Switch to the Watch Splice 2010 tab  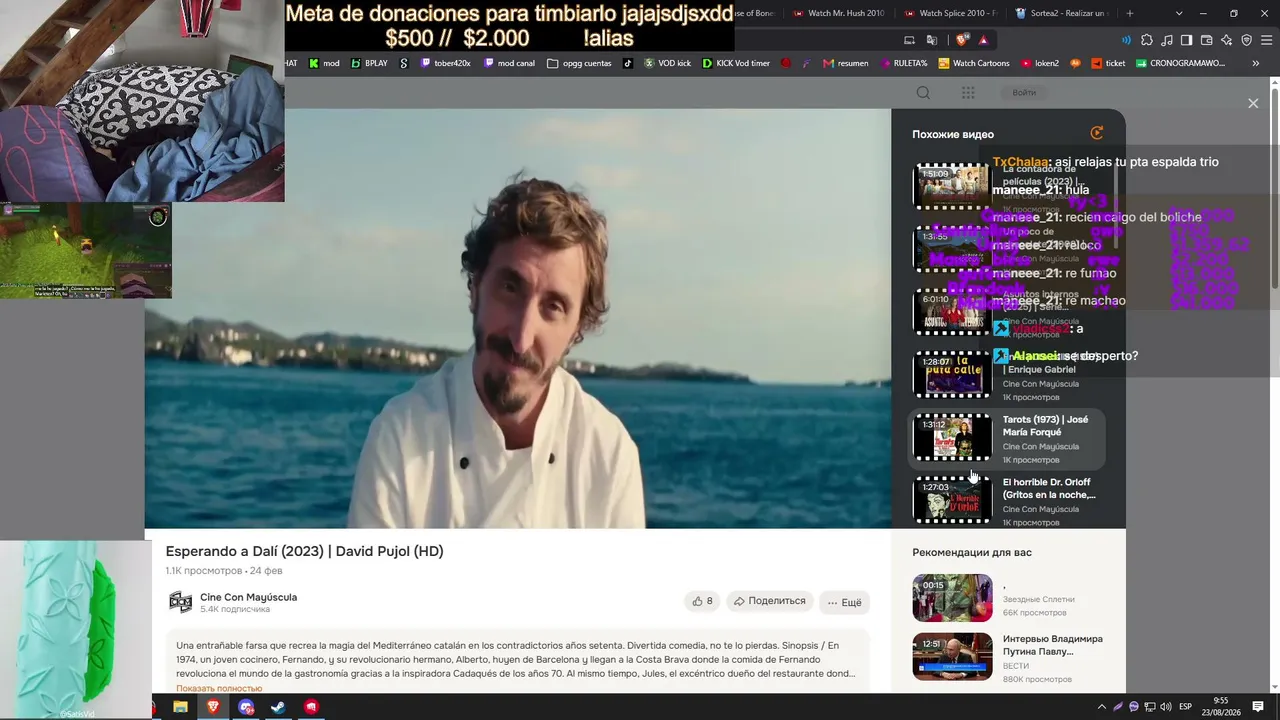950,13
